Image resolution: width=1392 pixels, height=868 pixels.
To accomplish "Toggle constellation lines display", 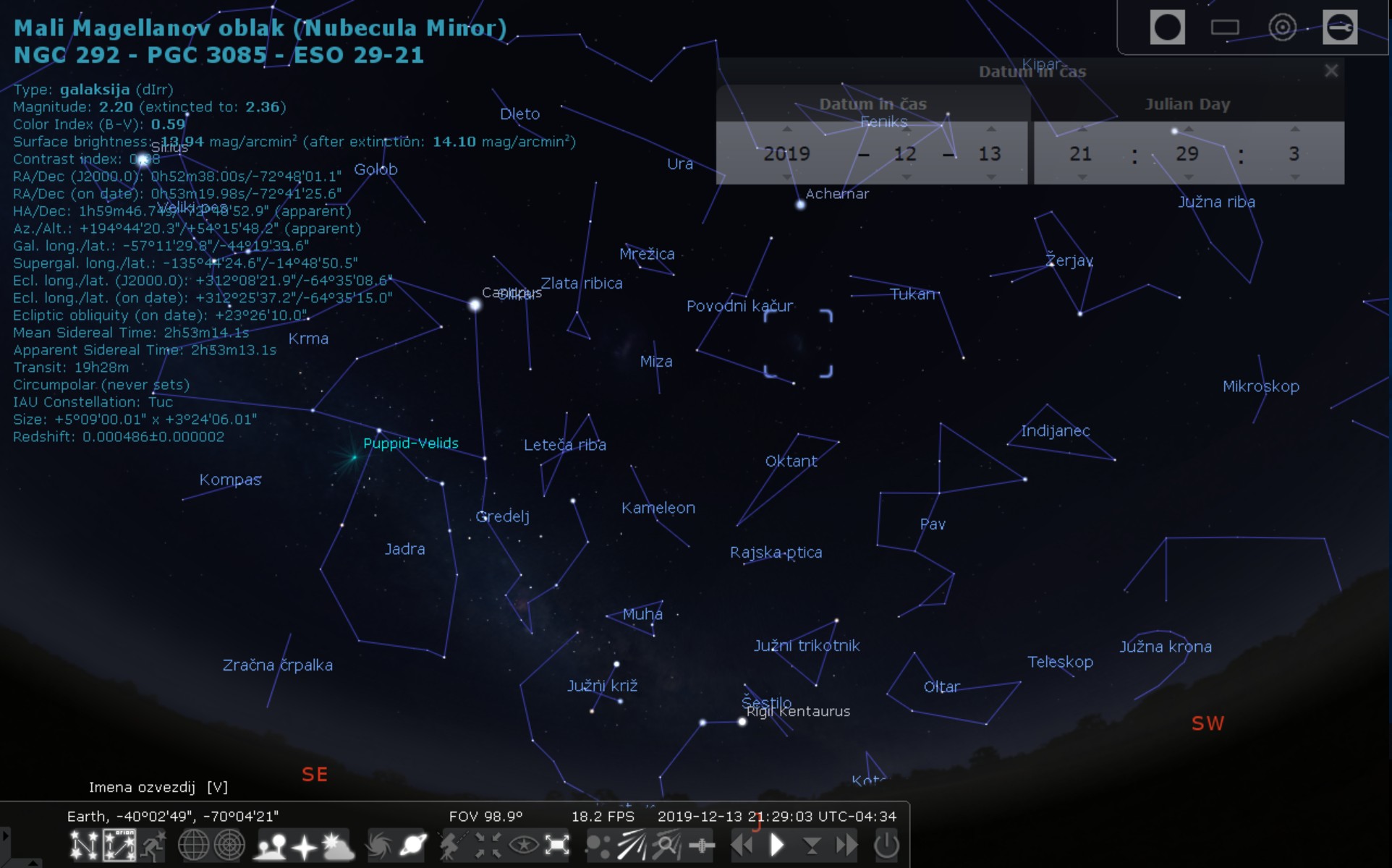I will pyautogui.click(x=83, y=845).
